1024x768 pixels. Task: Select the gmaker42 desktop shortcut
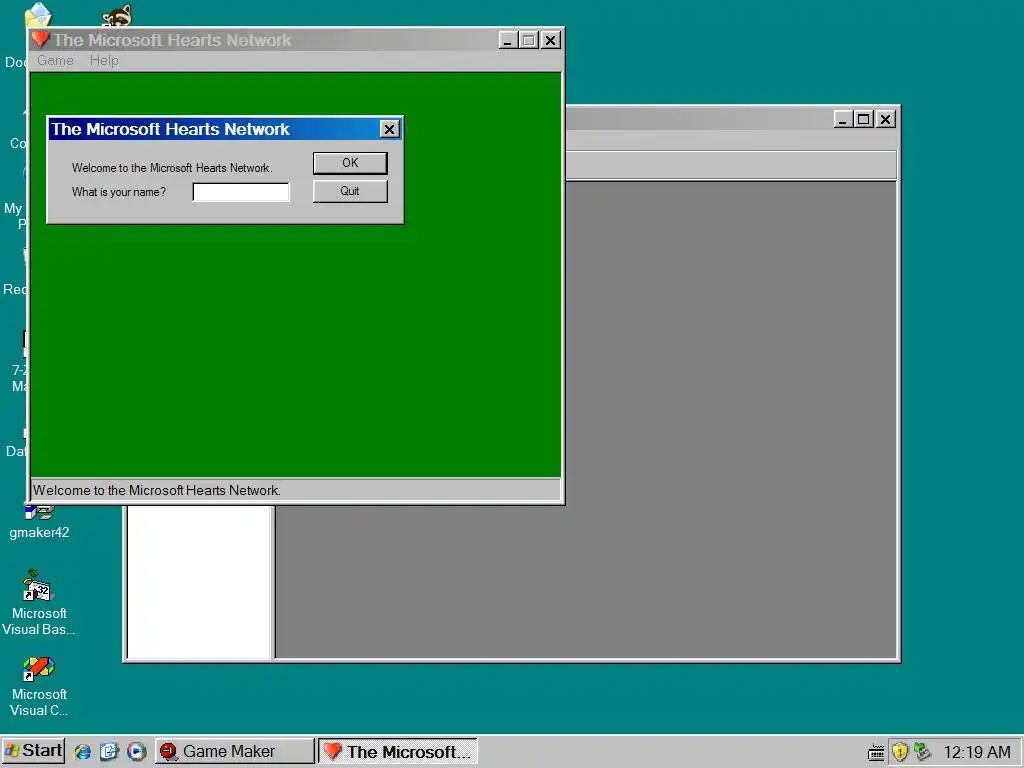[x=39, y=522]
